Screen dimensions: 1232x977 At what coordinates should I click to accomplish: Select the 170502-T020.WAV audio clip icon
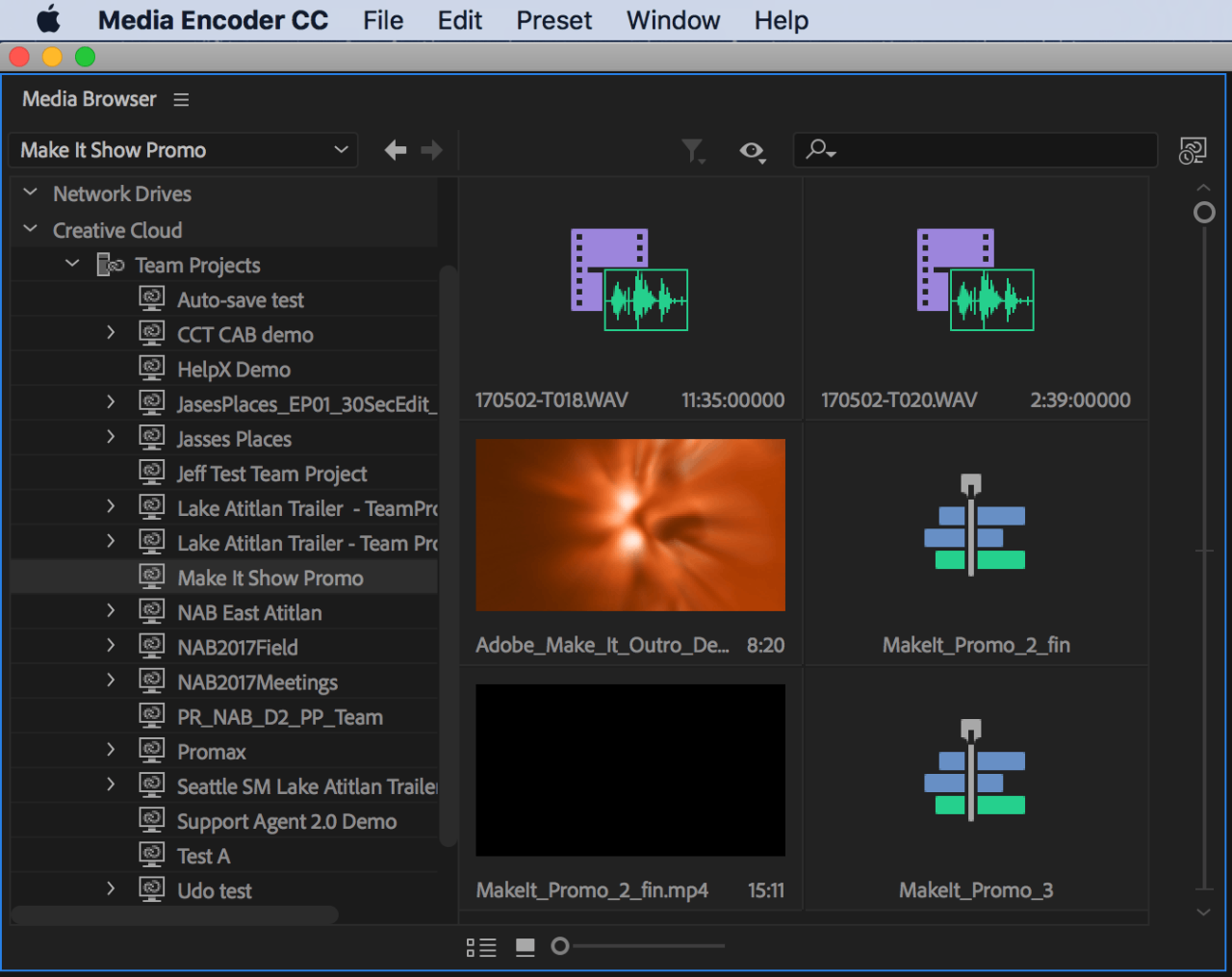coord(975,280)
